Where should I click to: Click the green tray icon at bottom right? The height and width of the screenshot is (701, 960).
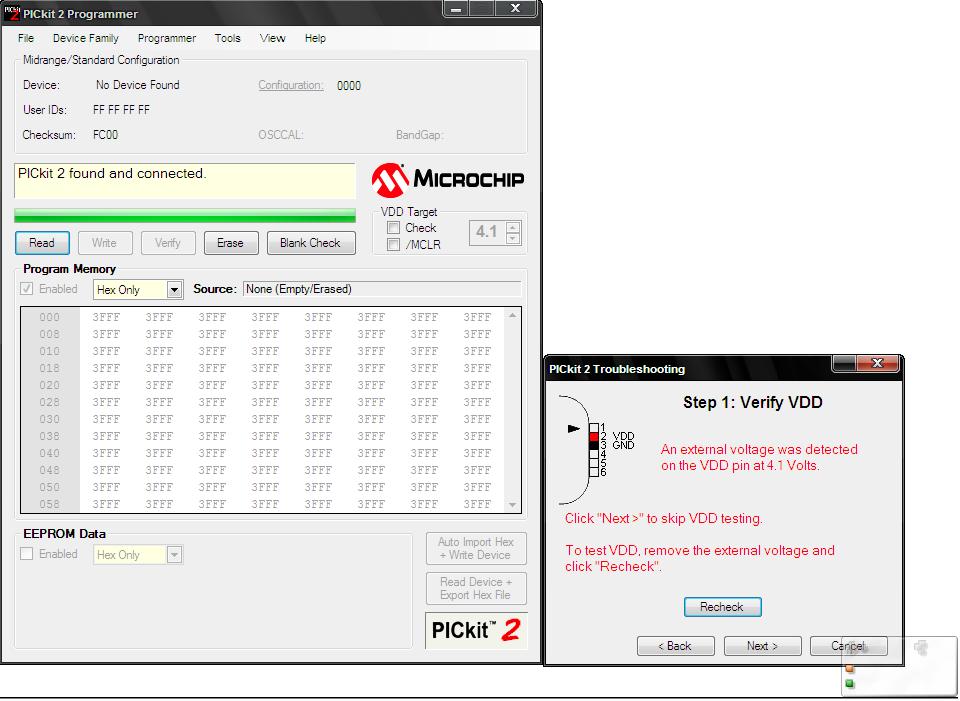850,683
